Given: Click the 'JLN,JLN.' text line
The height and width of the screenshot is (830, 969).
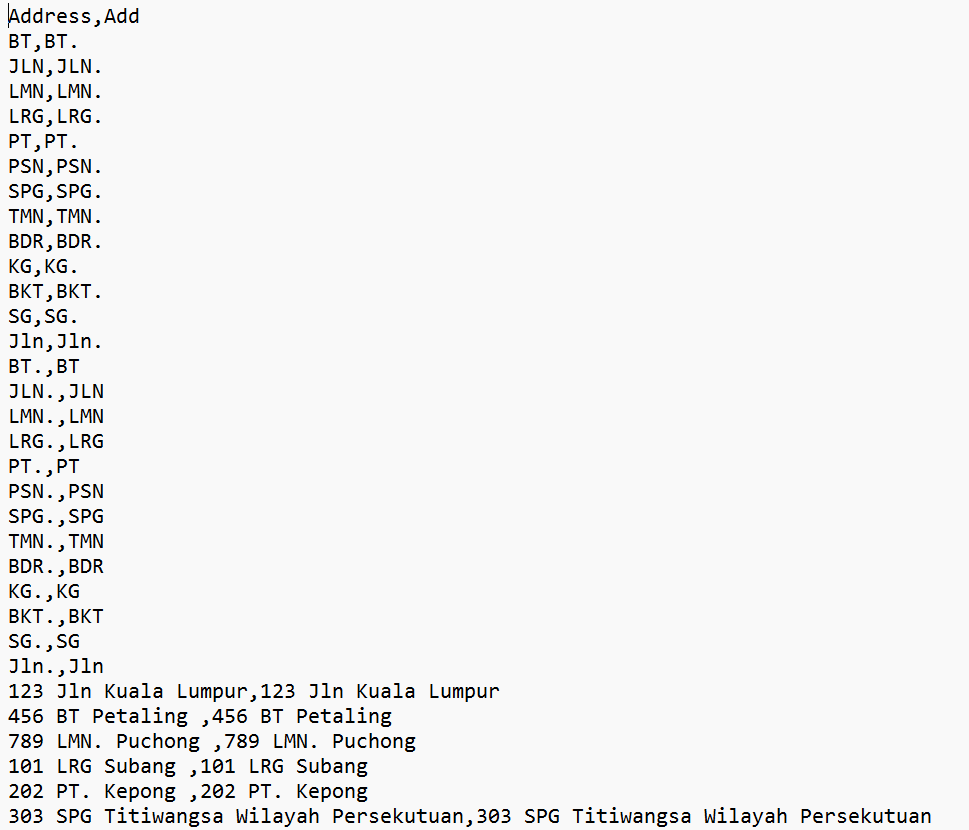Looking at the screenshot, I should (55, 67).
